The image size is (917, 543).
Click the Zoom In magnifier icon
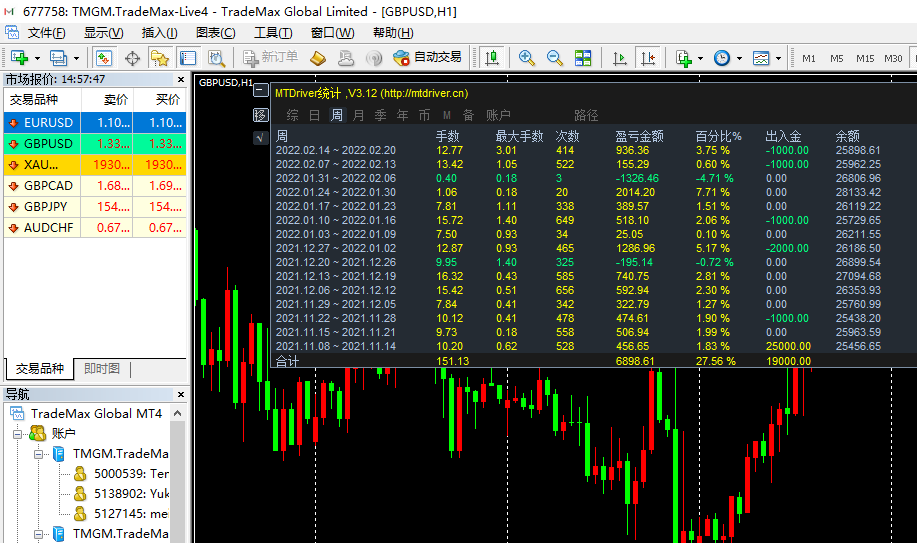pos(526,58)
